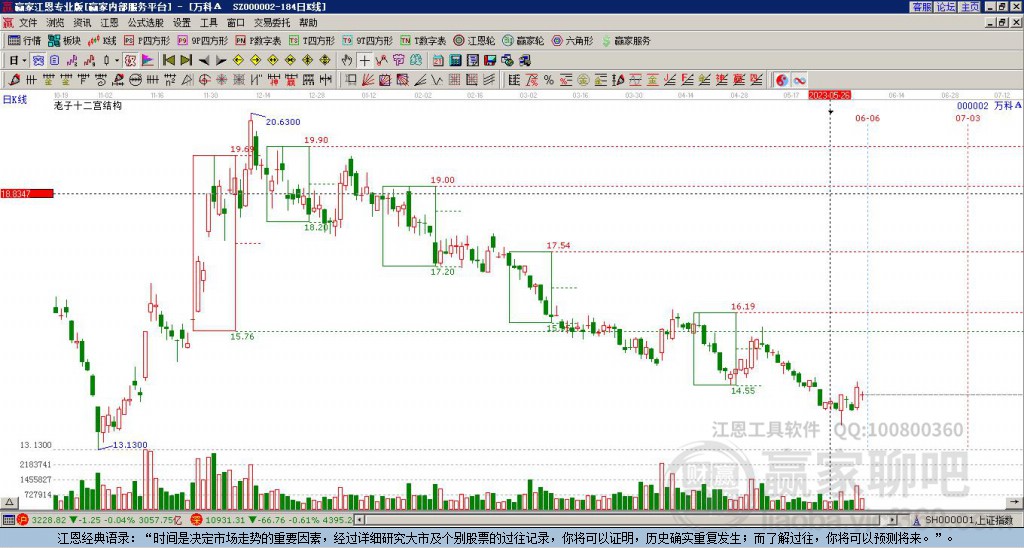Select the circled crosshair target drawing tool
The height and width of the screenshot is (548, 1024).
point(204,80)
